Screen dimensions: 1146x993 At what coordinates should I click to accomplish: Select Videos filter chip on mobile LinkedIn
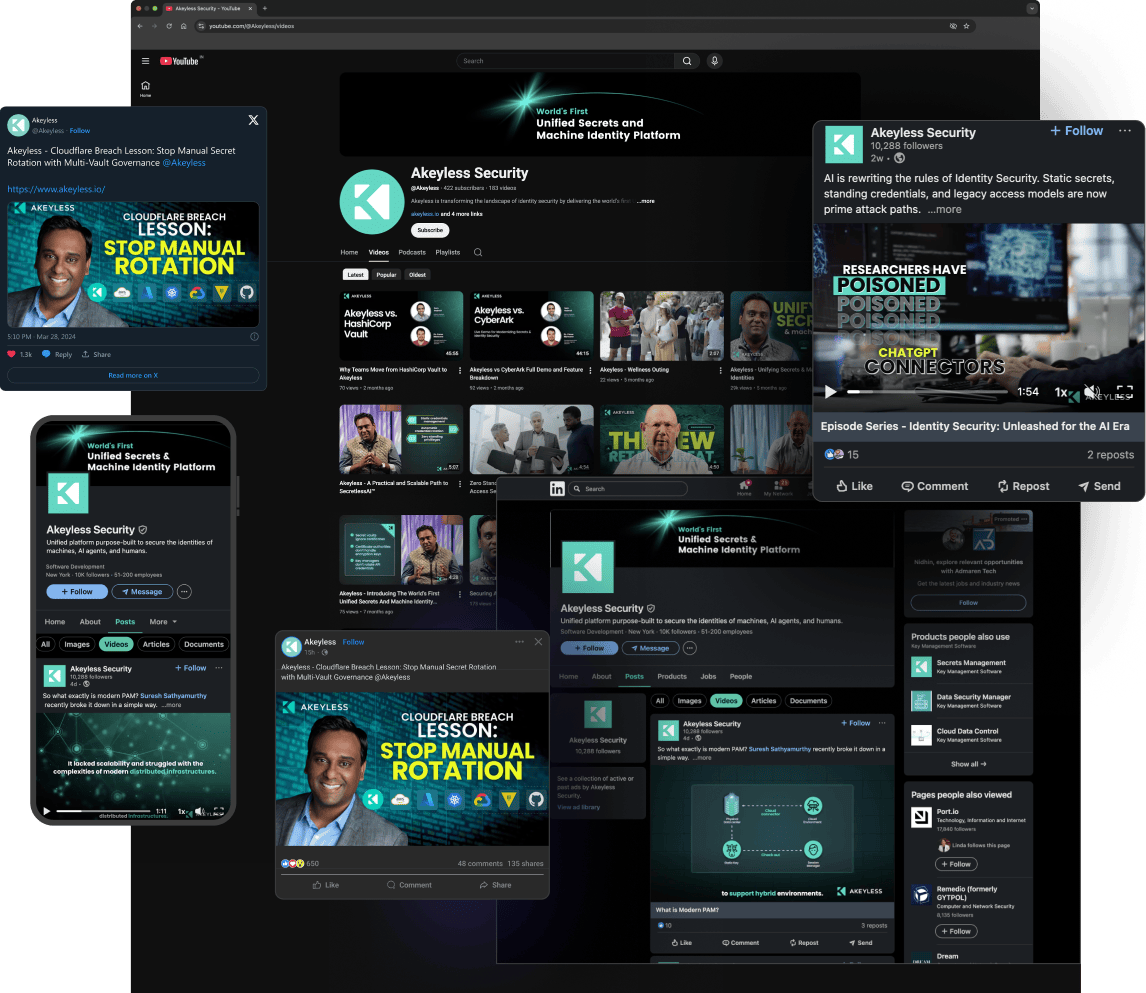coord(116,644)
